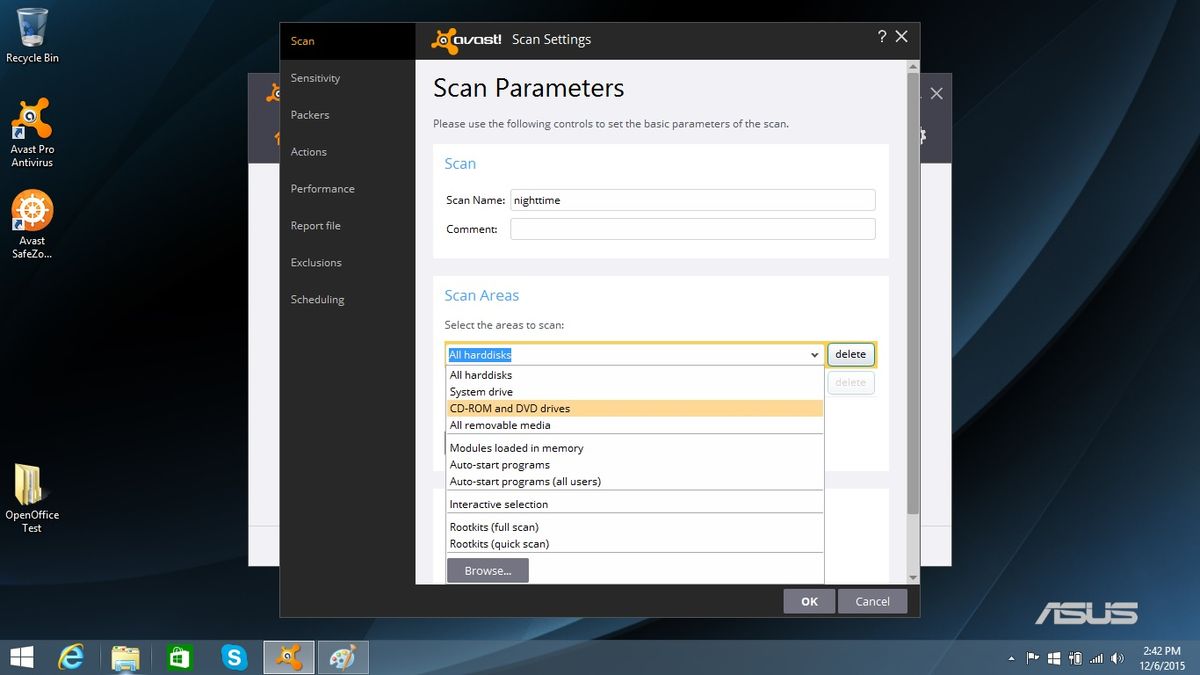Collapse the scan areas dropdown arrow
Viewport: 1200px width, 675px height.
pyautogui.click(x=814, y=355)
